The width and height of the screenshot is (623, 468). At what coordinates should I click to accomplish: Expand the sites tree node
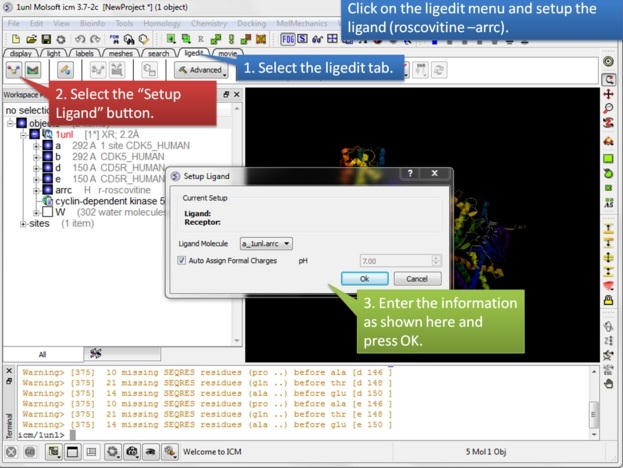click(24, 224)
